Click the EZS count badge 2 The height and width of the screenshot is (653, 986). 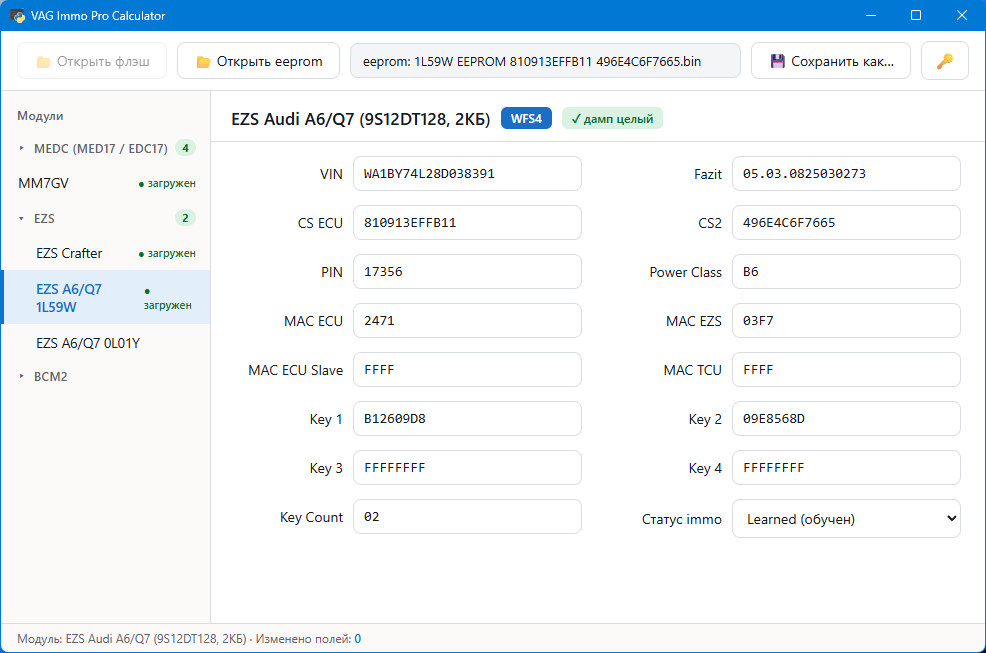[x=185, y=218]
